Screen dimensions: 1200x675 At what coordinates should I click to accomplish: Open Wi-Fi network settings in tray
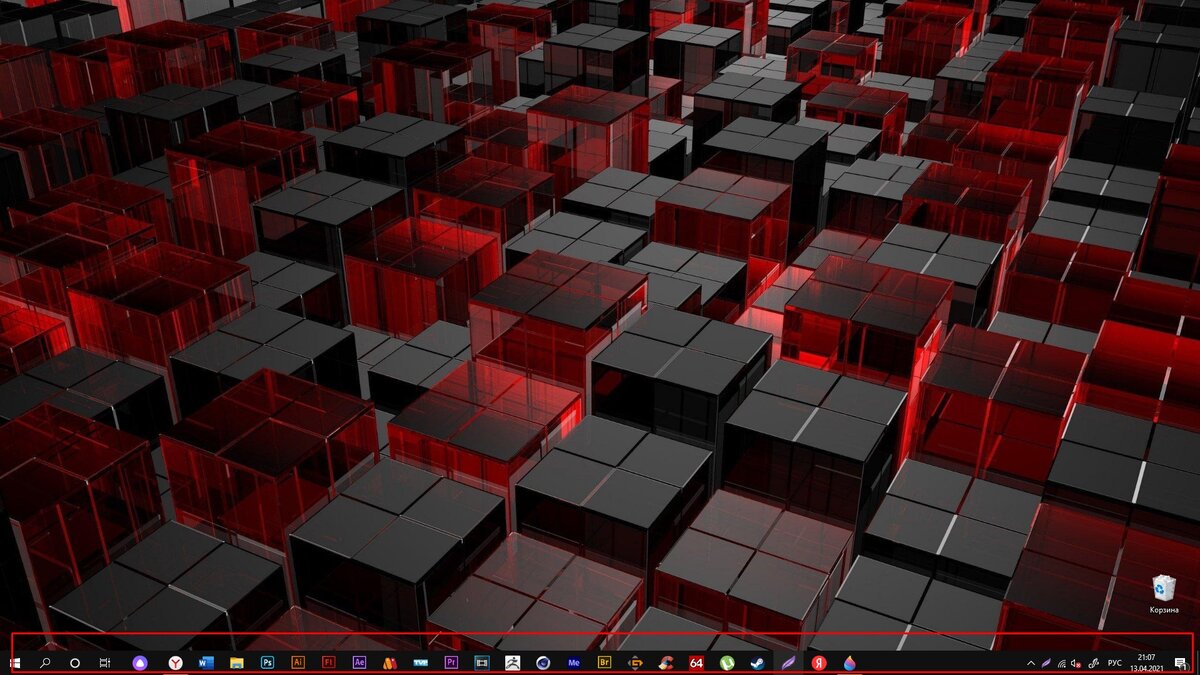[x=1062, y=664]
